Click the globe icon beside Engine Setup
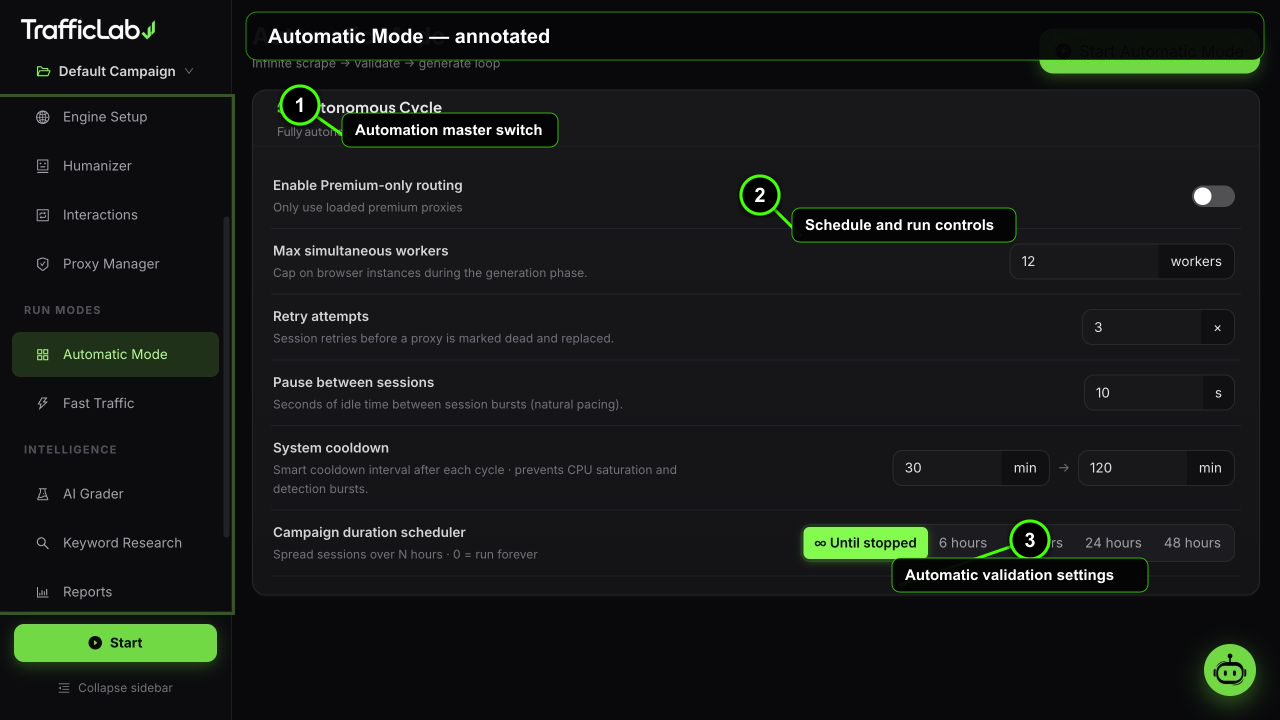 tap(42, 117)
